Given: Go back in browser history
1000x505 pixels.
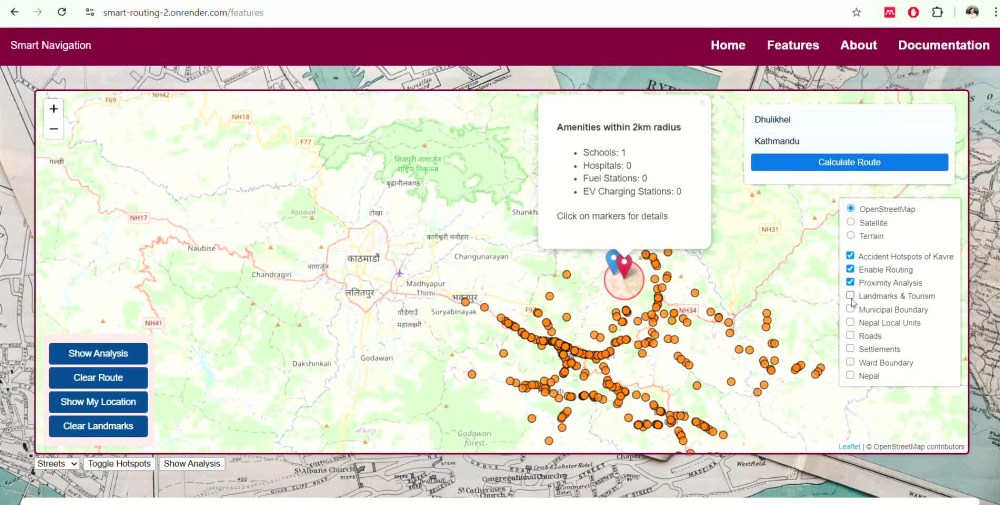Looking at the screenshot, I should pos(15,12).
